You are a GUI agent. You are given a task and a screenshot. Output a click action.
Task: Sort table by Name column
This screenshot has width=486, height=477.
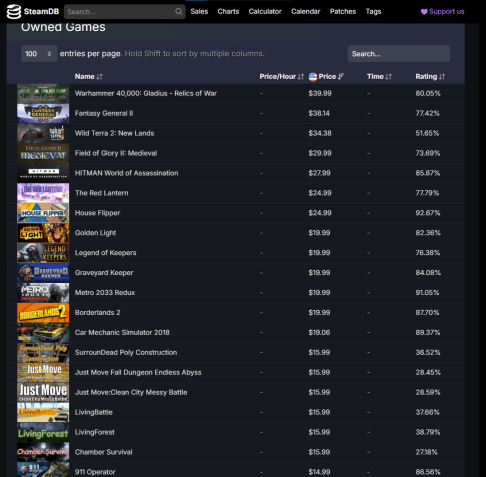point(88,77)
